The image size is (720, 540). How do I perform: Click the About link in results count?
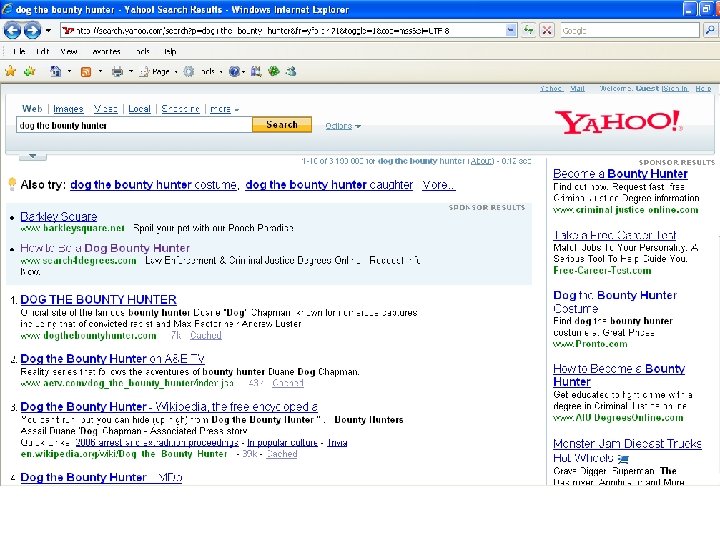pyautogui.click(x=482, y=161)
